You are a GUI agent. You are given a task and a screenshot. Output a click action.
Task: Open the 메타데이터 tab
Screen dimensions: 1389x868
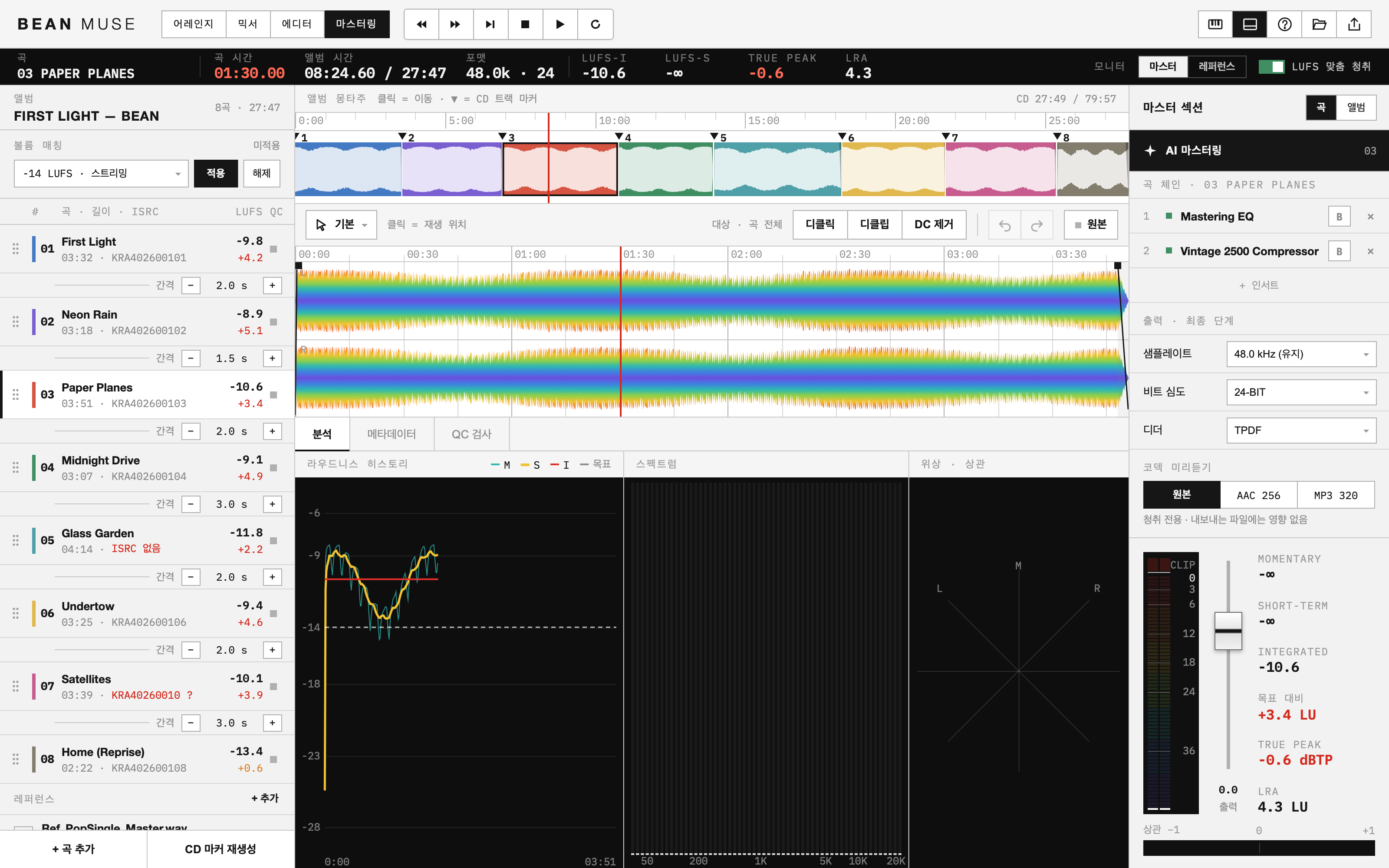(392, 434)
